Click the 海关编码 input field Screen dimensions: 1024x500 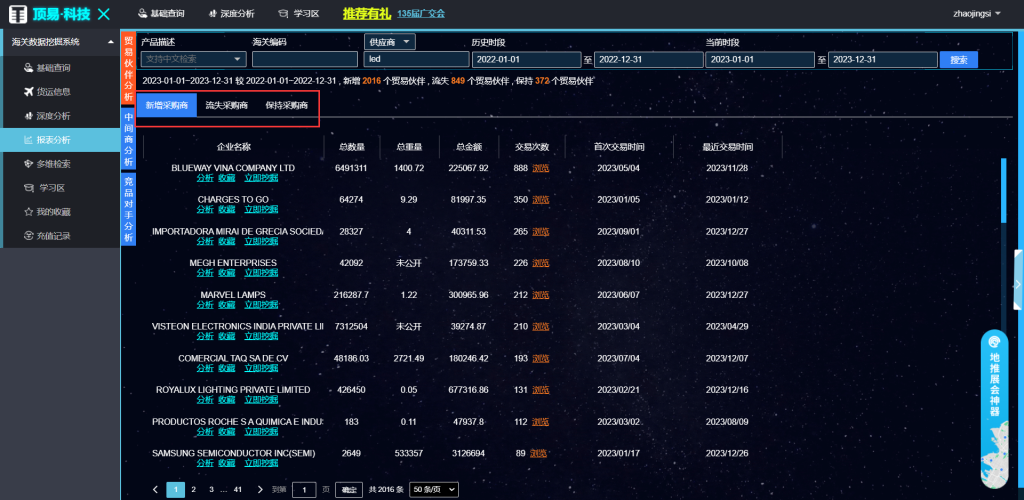(305, 60)
